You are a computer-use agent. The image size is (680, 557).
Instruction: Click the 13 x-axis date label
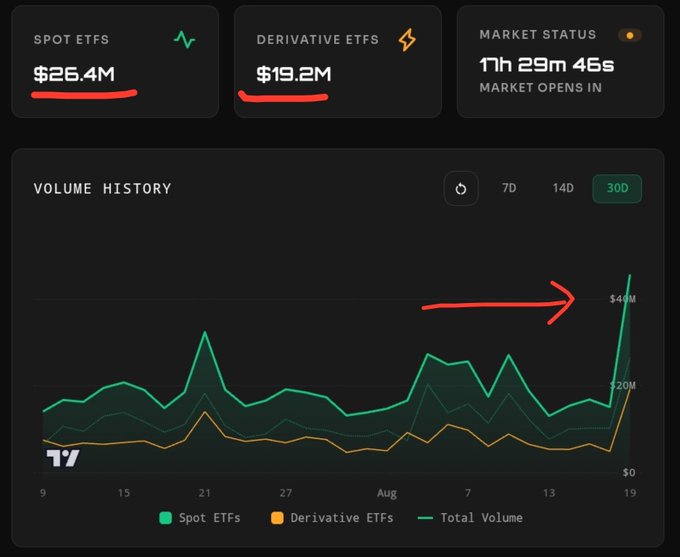point(549,493)
